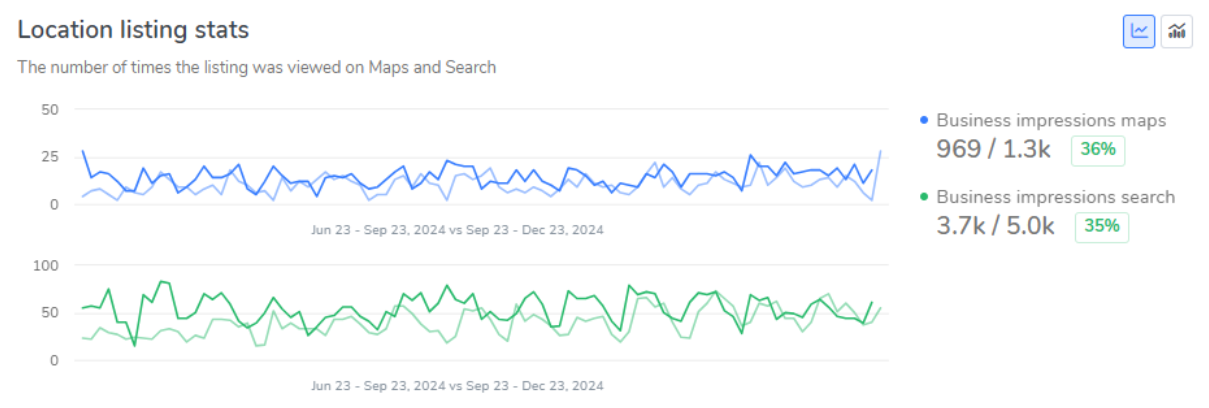Click the 50 label on the maps chart

50,109
